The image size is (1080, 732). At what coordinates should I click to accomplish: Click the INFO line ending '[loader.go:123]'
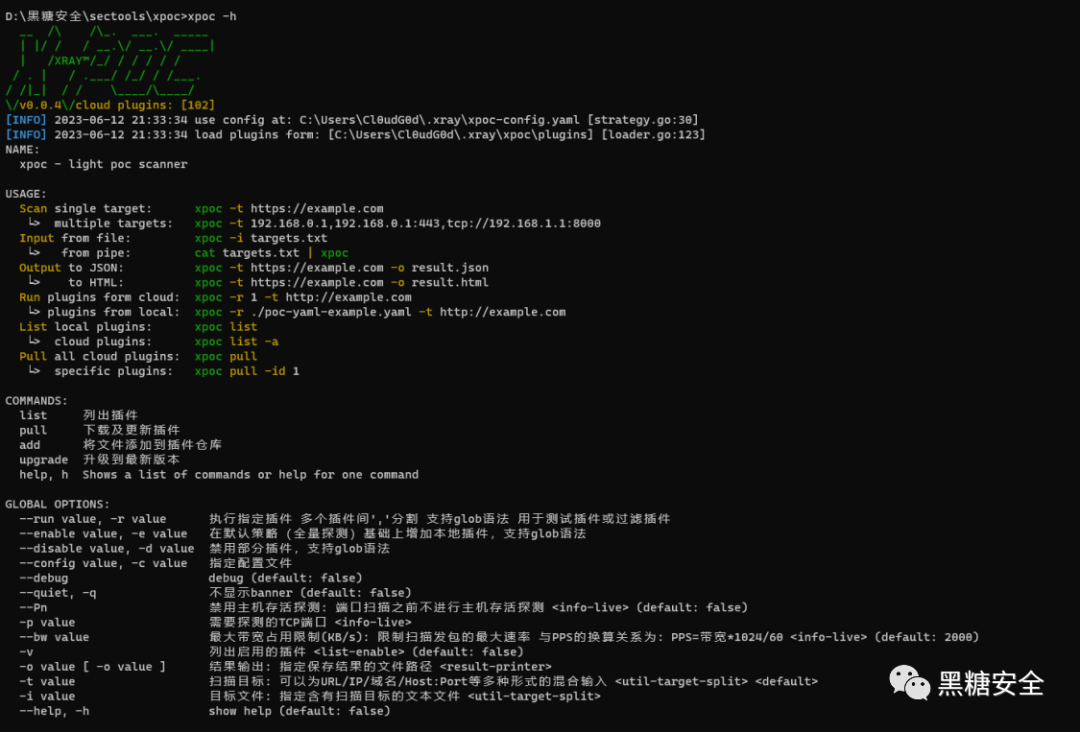point(355,134)
